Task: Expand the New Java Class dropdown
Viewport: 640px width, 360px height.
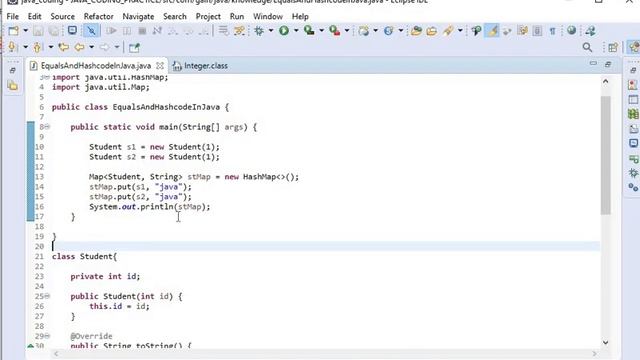Action: point(401,31)
